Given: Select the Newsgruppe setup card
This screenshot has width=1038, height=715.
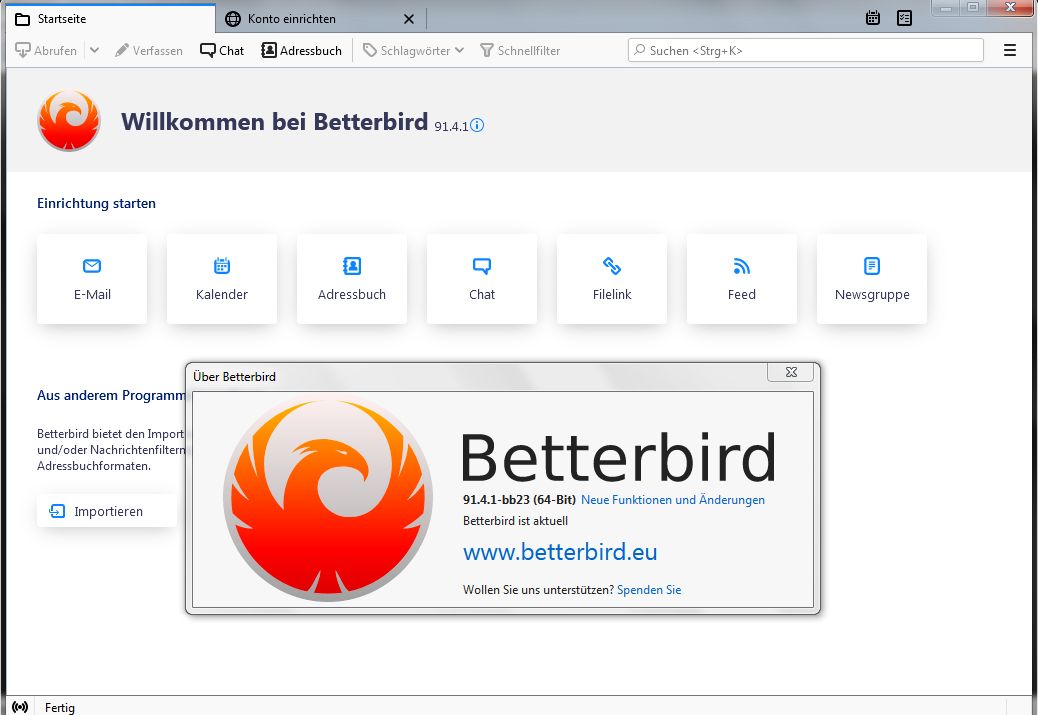Looking at the screenshot, I should [872, 279].
